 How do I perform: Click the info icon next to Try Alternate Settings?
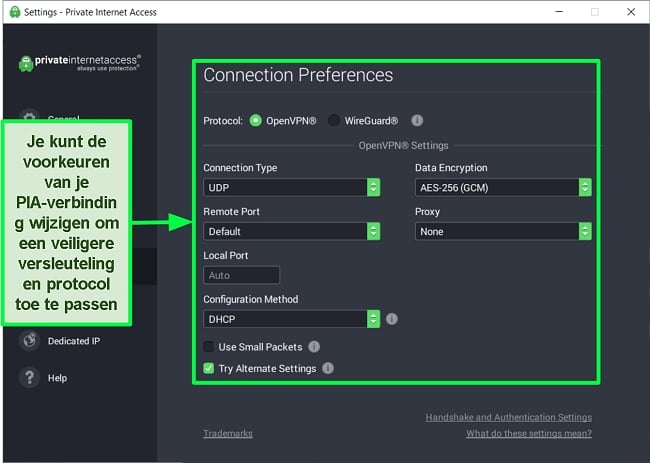328,368
